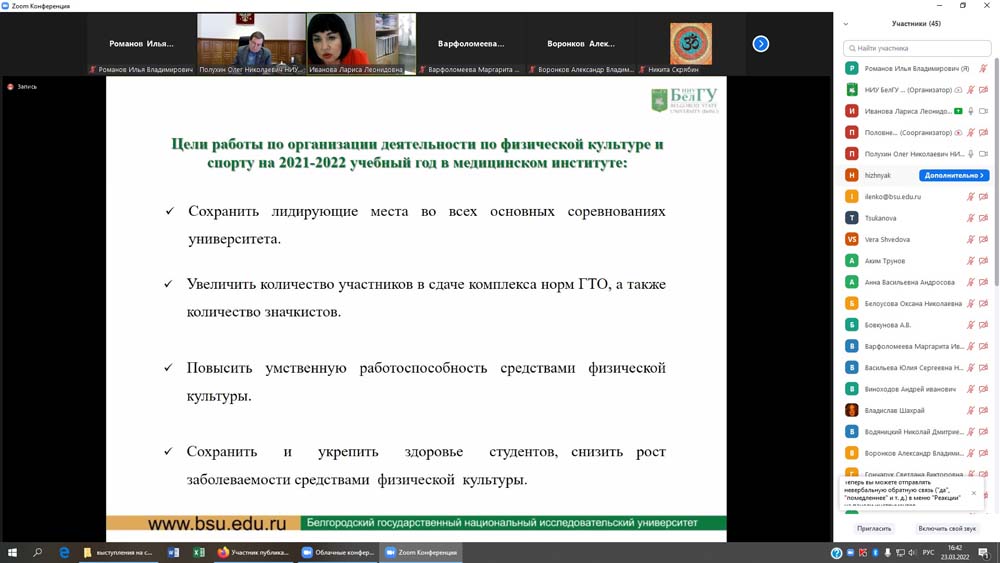The width and height of the screenshot is (1000, 563).
Task: Open taskbar search magnifier
Action: [x=38, y=552]
